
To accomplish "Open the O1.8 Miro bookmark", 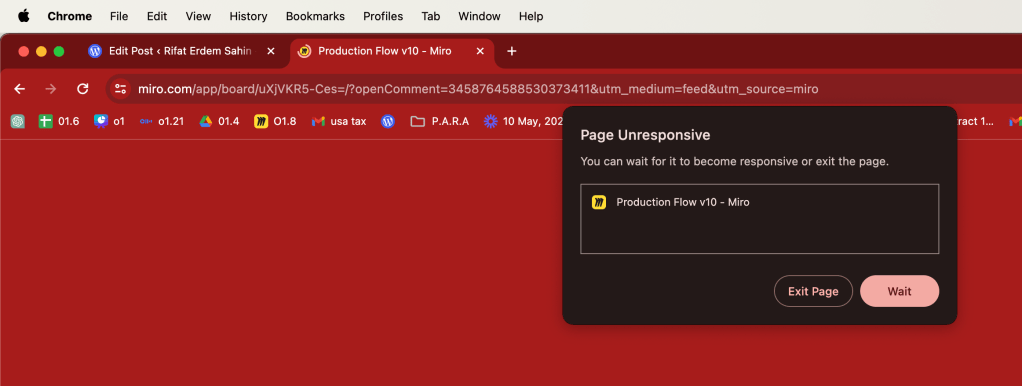I will [275, 121].
